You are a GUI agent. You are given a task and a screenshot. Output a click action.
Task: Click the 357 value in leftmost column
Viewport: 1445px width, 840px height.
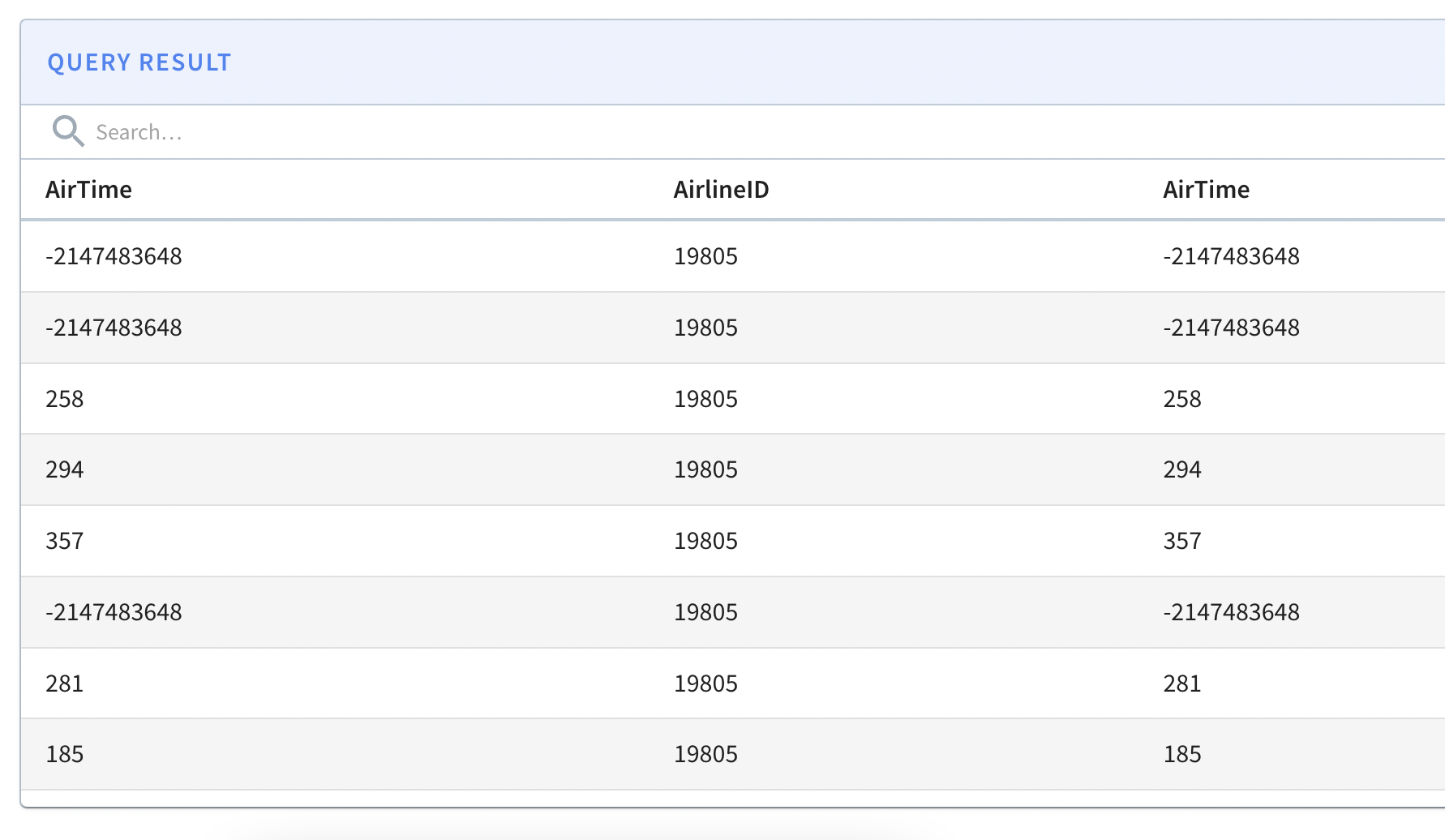[x=65, y=541]
